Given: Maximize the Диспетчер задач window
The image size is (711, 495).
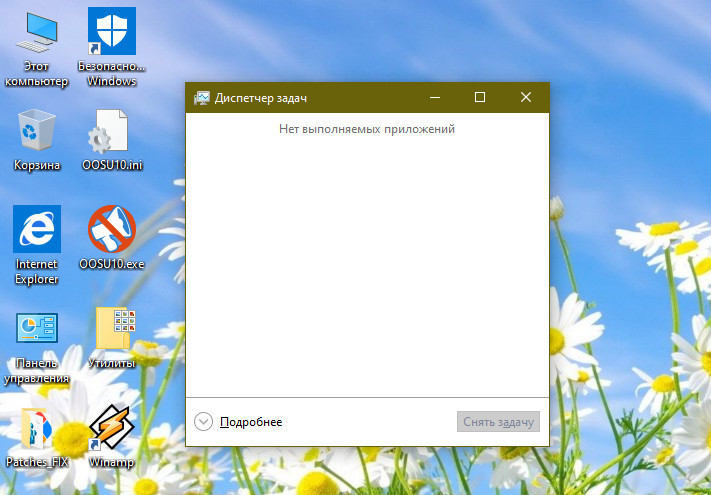Looking at the screenshot, I should tap(480, 97).
